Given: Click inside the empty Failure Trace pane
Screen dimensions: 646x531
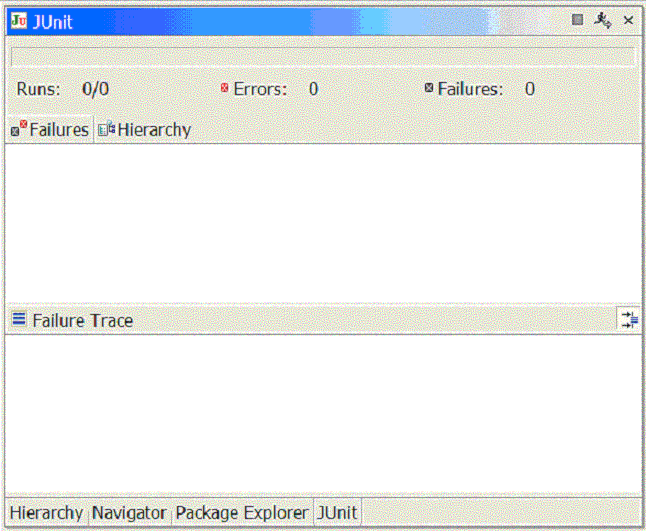Looking at the screenshot, I should click(x=322, y=412).
